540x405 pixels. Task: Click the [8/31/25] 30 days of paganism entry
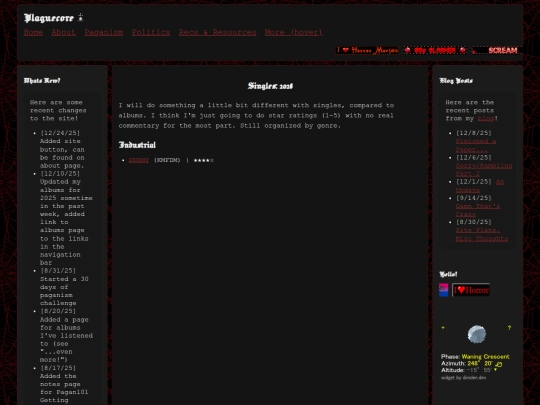click(64, 287)
